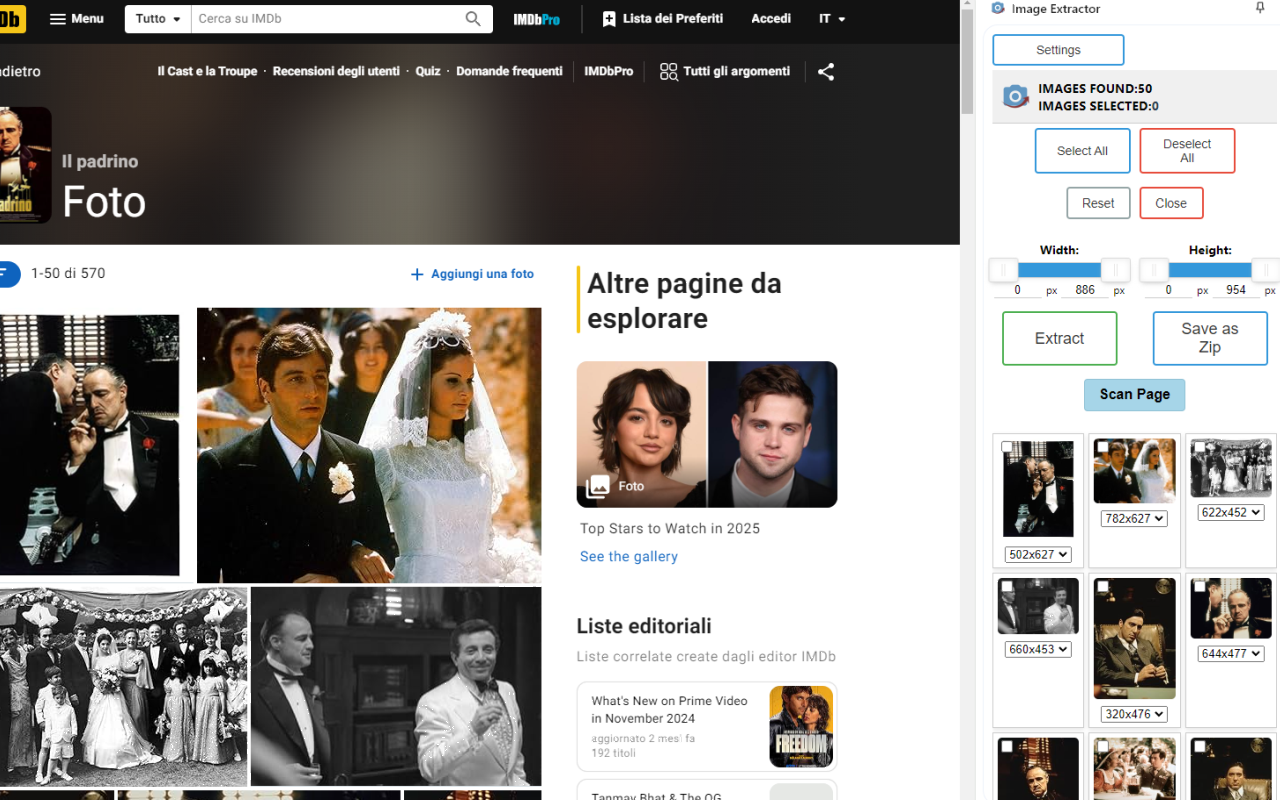Open the black-and-white wedding group photo
This screenshot has height=800, width=1280.
123,687
